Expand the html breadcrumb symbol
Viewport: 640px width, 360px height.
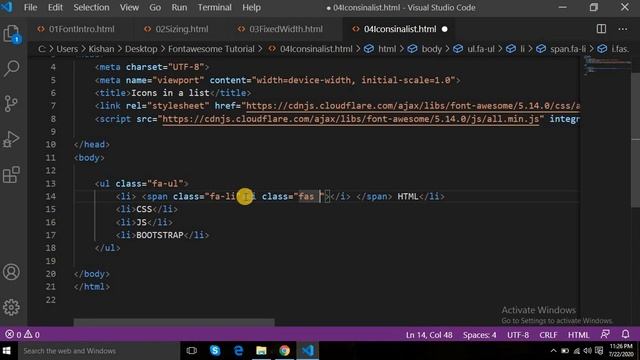click(387, 49)
